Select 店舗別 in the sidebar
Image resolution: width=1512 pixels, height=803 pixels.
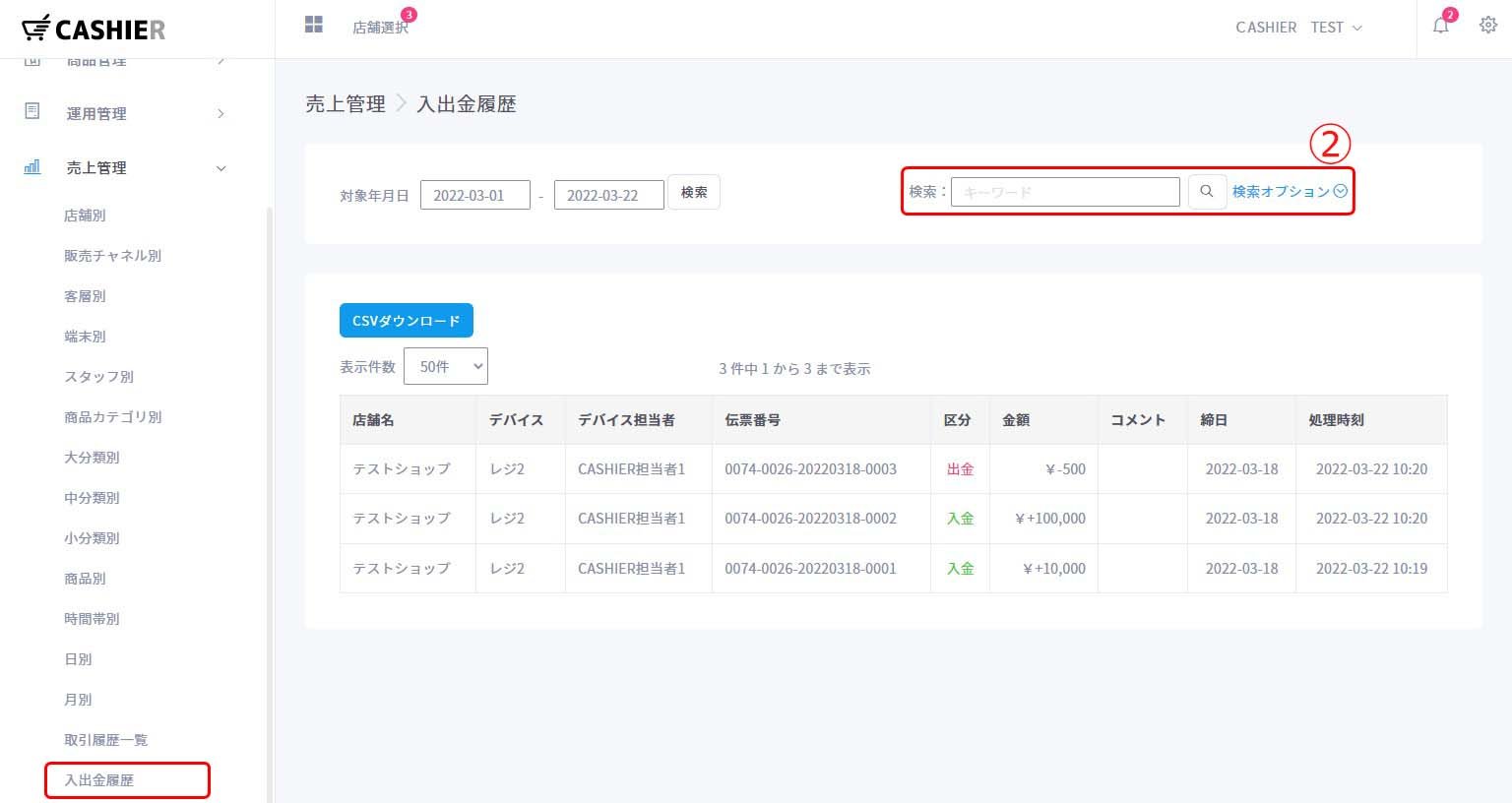85,216
